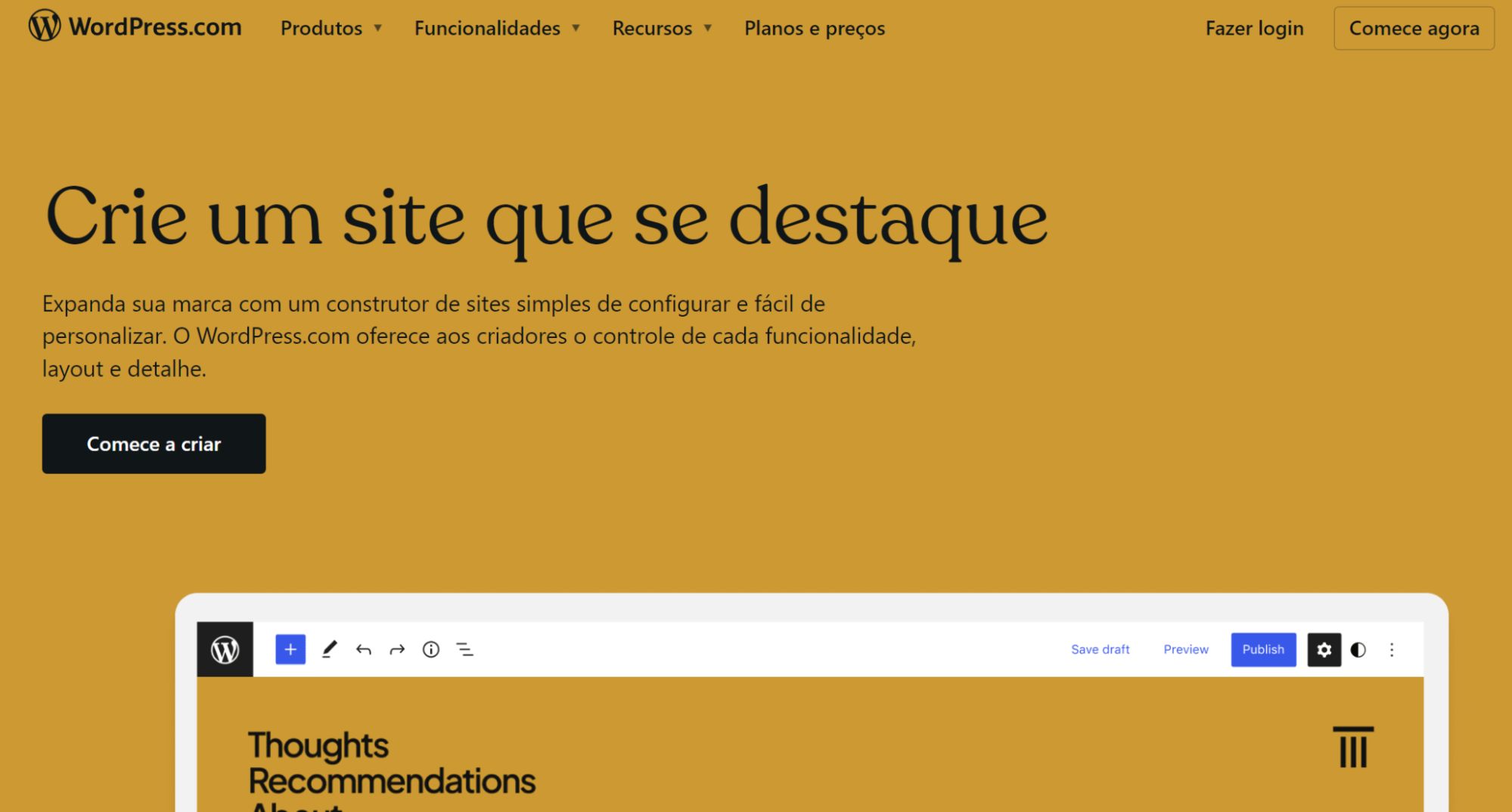Open the three-dot options menu
The width and height of the screenshot is (1512, 812).
click(x=1392, y=649)
